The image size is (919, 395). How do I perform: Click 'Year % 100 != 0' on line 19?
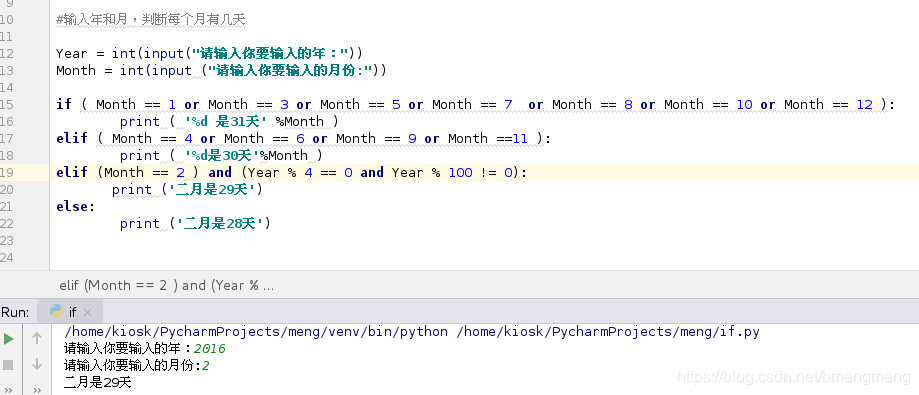pyautogui.click(x=452, y=172)
